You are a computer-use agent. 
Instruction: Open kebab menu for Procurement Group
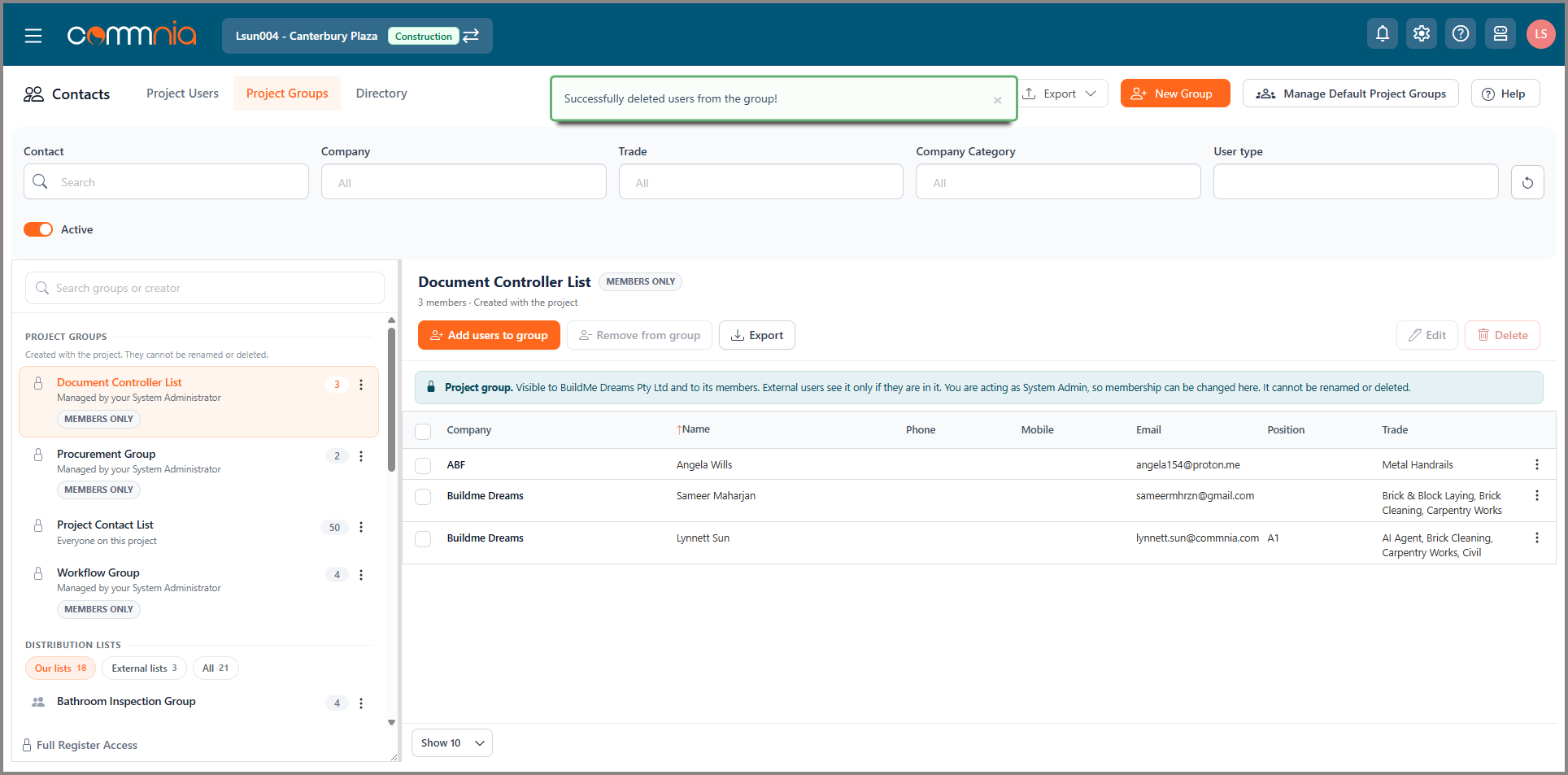click(x=361, y=456)
